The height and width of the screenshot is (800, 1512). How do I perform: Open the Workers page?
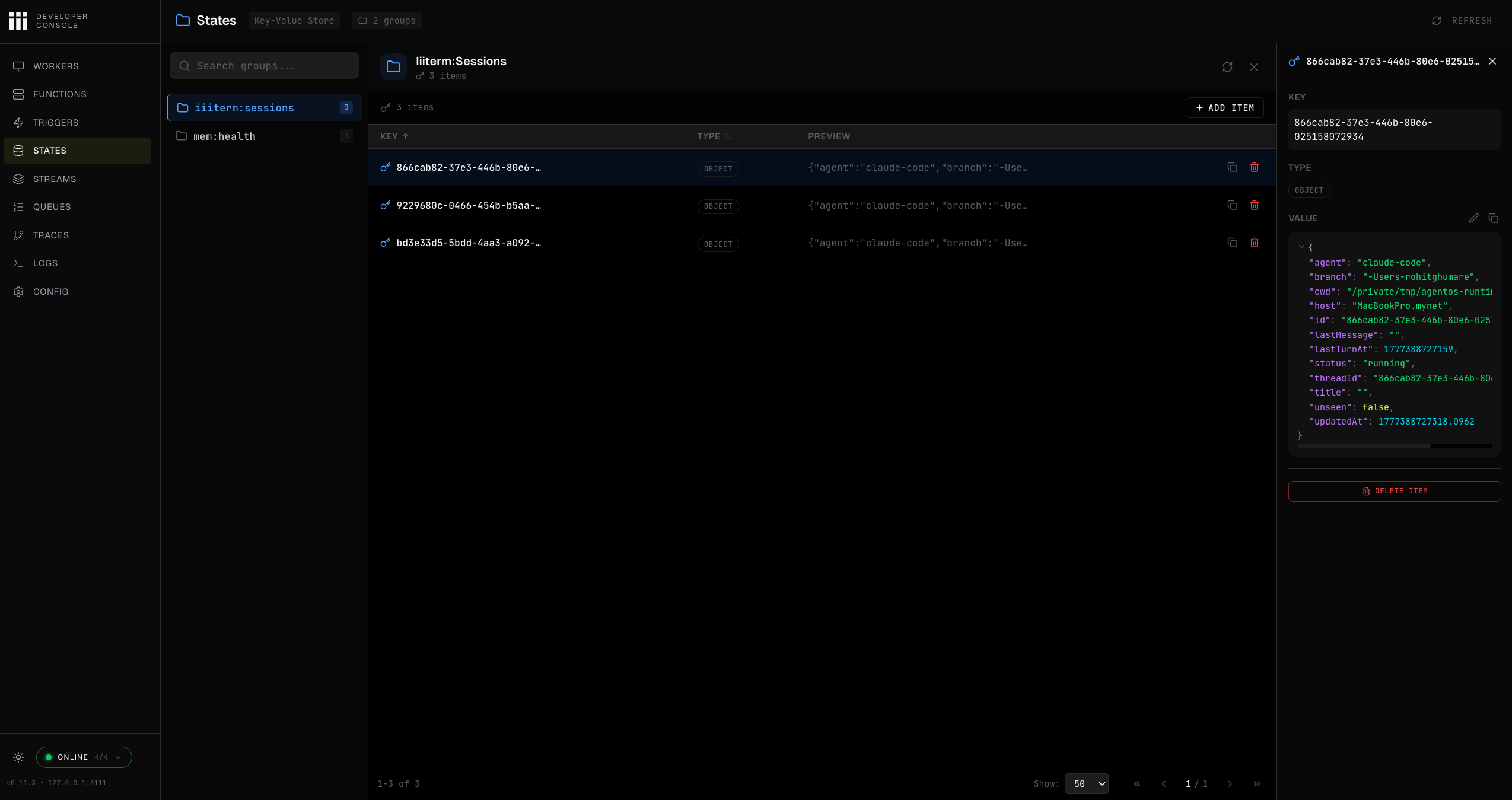(77, 66)
